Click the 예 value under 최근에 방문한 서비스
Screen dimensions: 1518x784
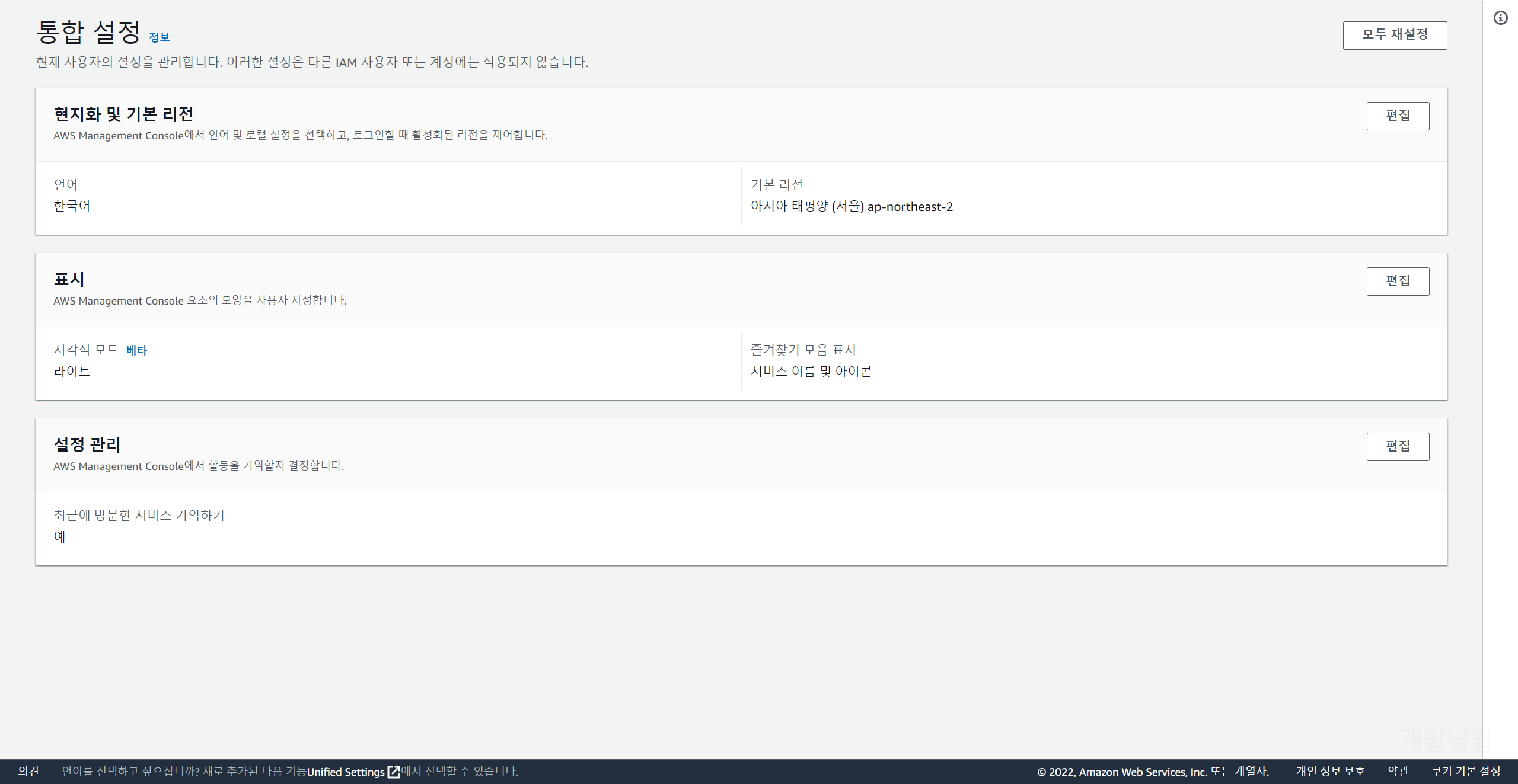tap(59, 536)
